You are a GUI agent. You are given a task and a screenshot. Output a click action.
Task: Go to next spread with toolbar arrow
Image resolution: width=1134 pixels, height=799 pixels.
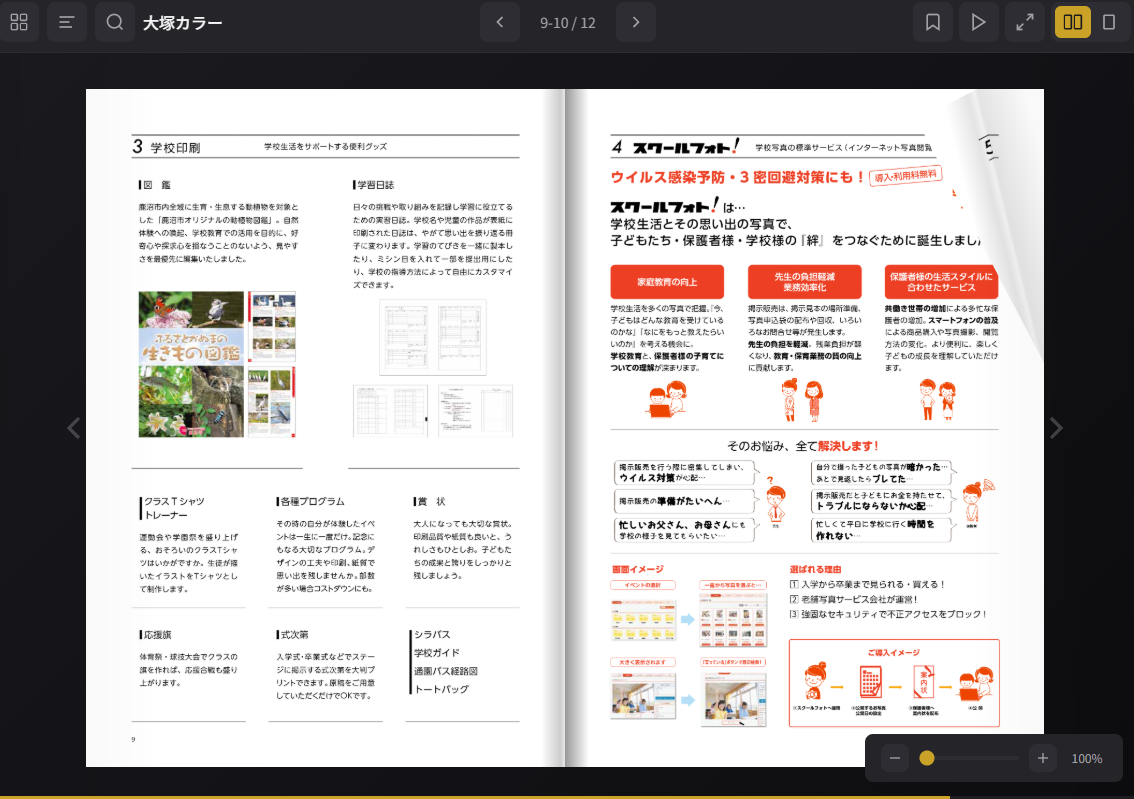click(635, 21)
